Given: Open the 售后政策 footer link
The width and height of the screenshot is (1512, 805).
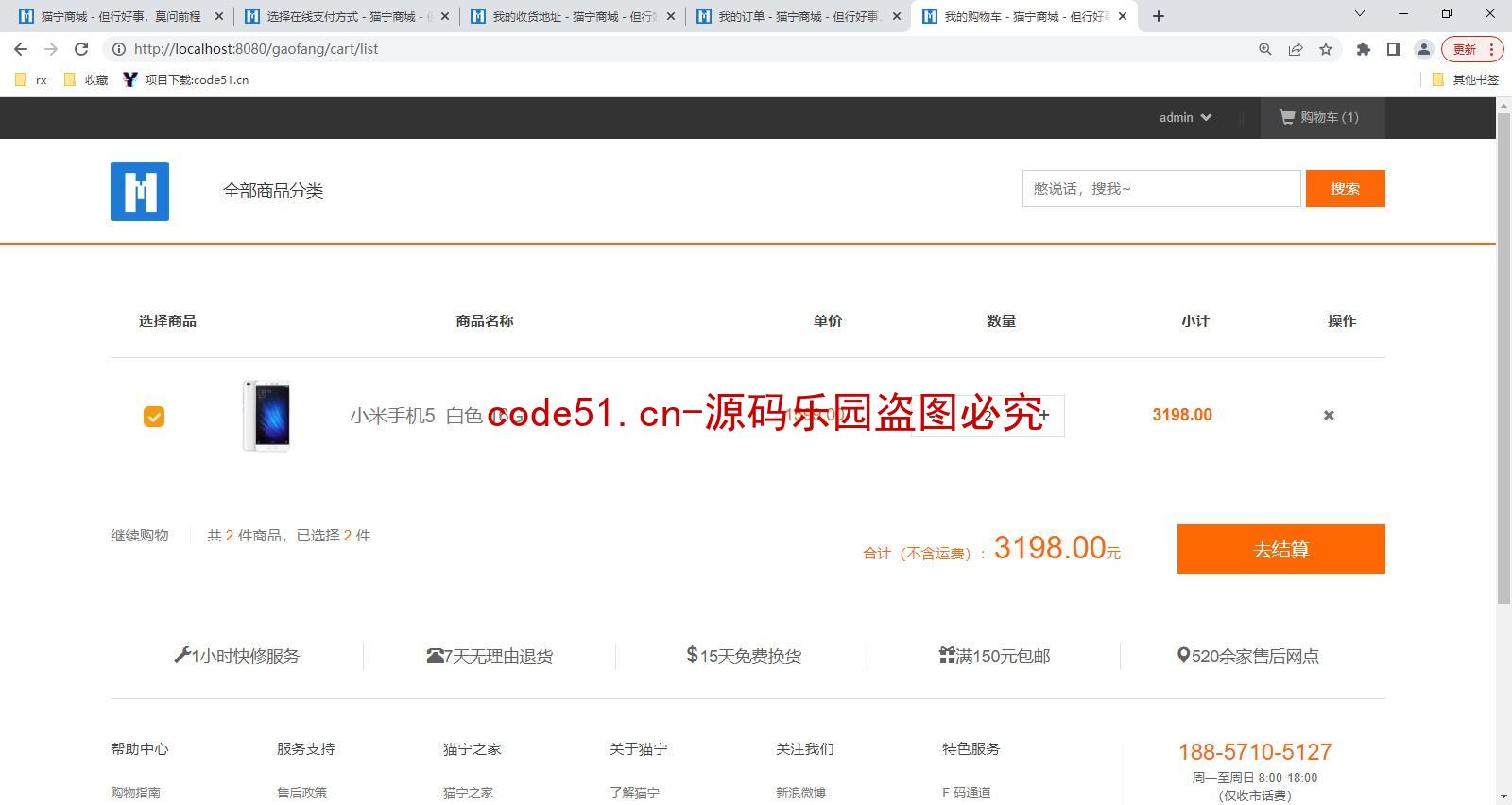Looking at the screenshot, I should point(301,793).
